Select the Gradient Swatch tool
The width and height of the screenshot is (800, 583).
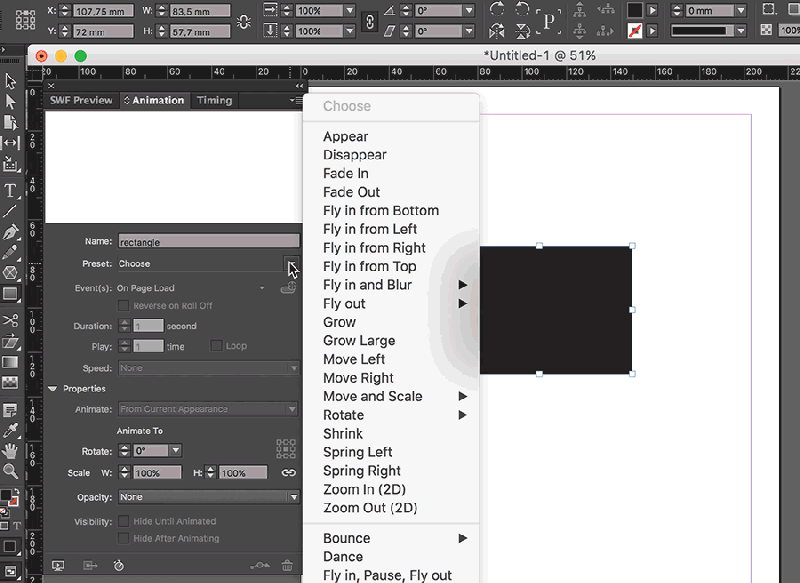(10, 362)
